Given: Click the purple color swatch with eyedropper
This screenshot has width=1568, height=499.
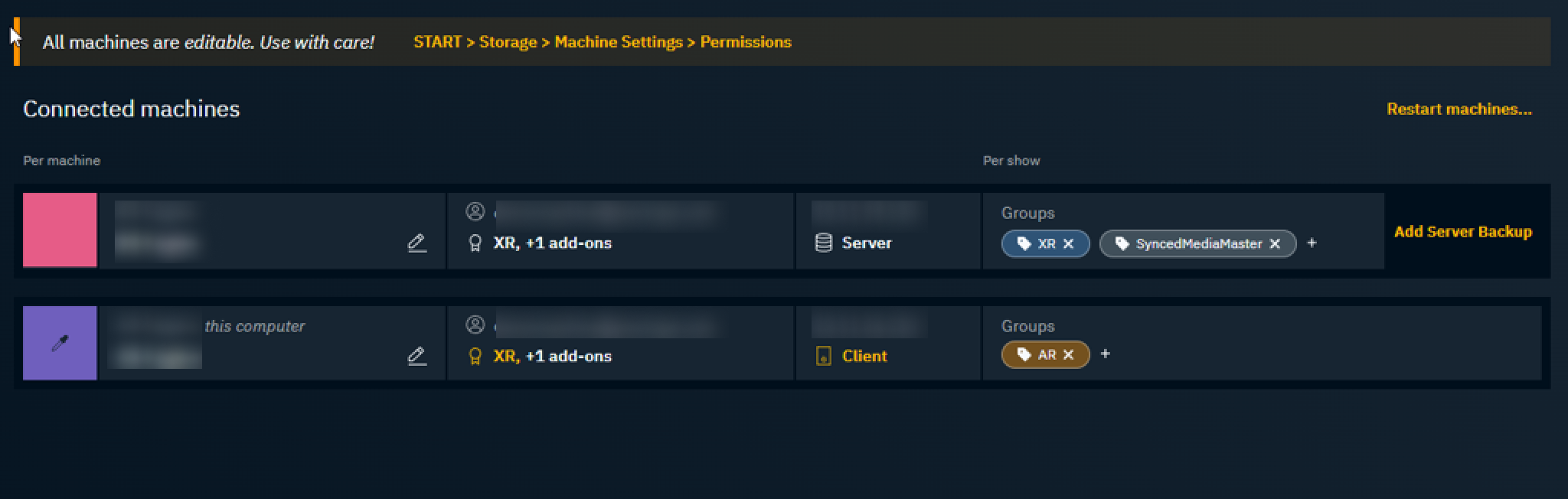Looking at the screenshot, I should point(60,343).
